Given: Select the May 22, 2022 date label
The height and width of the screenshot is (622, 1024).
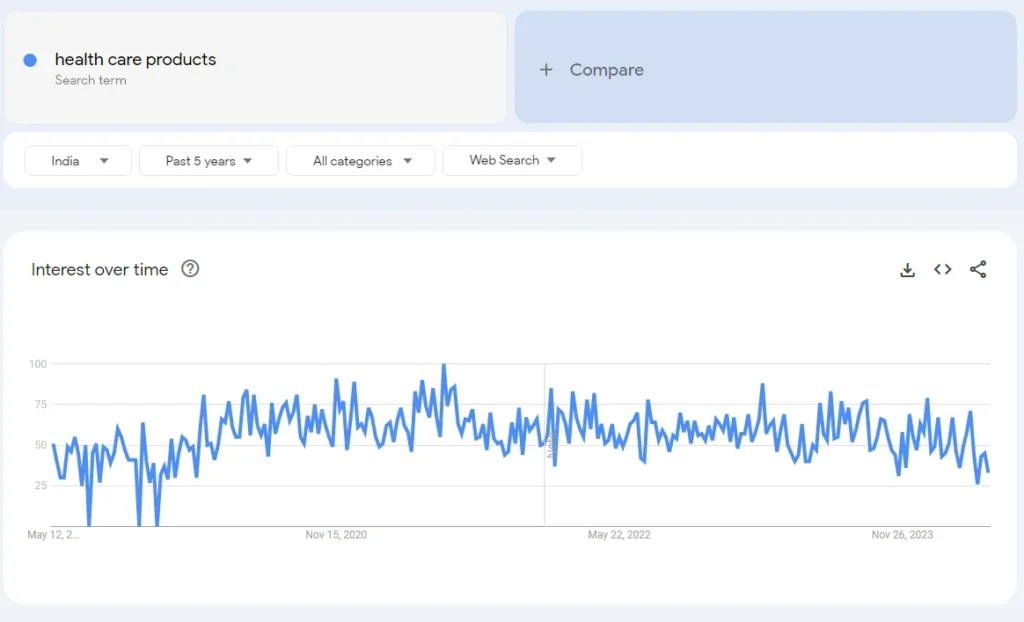Looking at the screenshot, I should (619, 535).
